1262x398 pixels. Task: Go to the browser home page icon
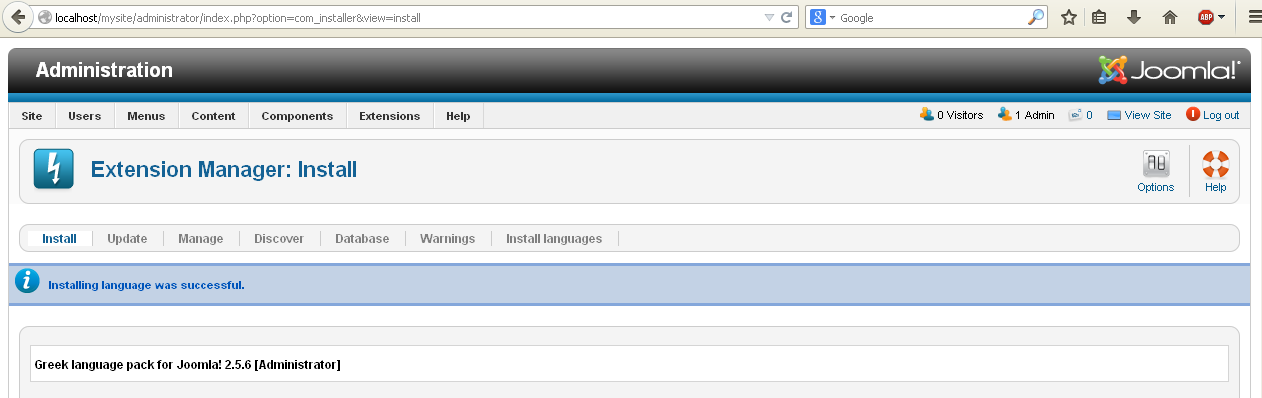pyautogui.click(x=1169, y=18)
